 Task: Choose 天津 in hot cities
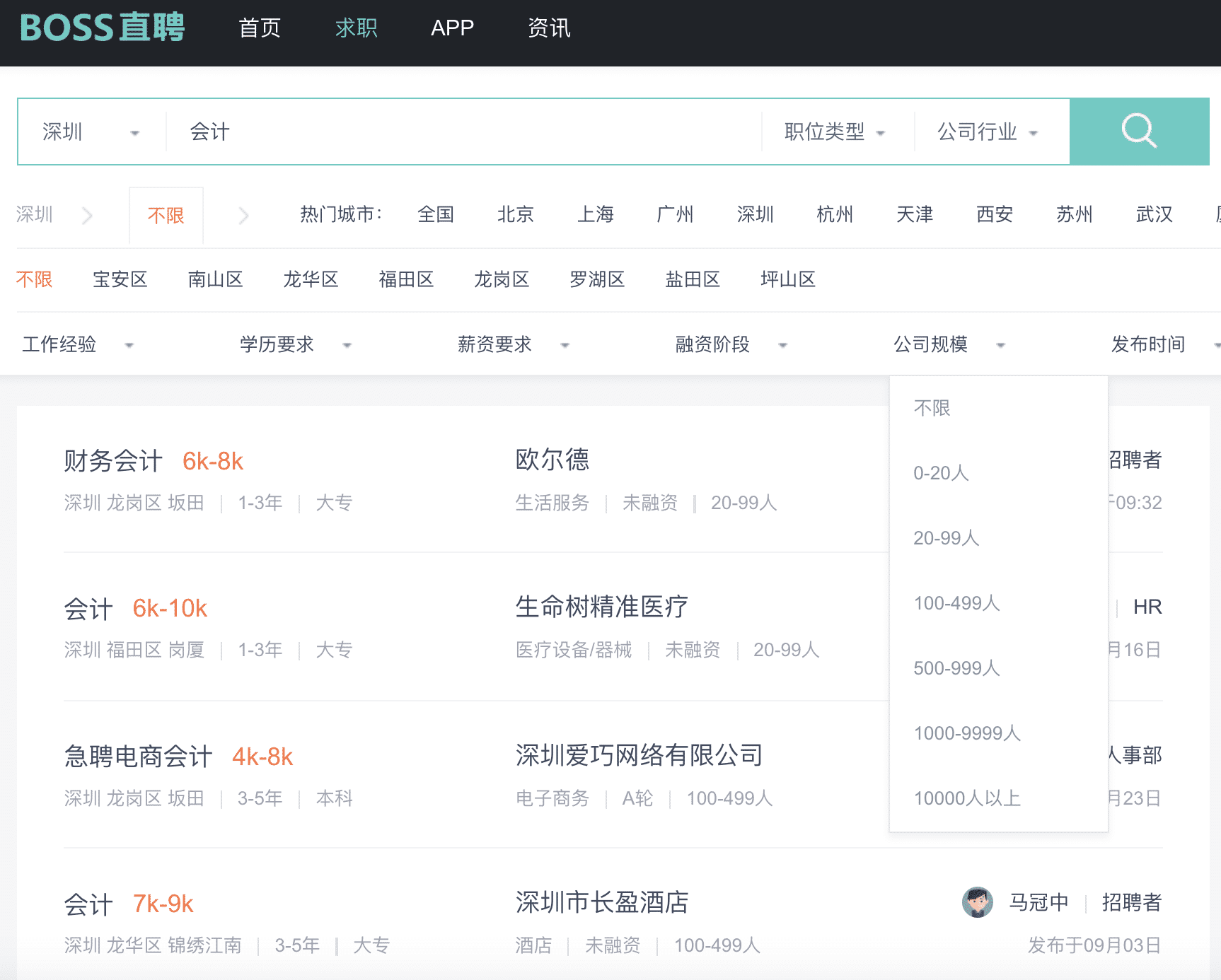point(915,214)
